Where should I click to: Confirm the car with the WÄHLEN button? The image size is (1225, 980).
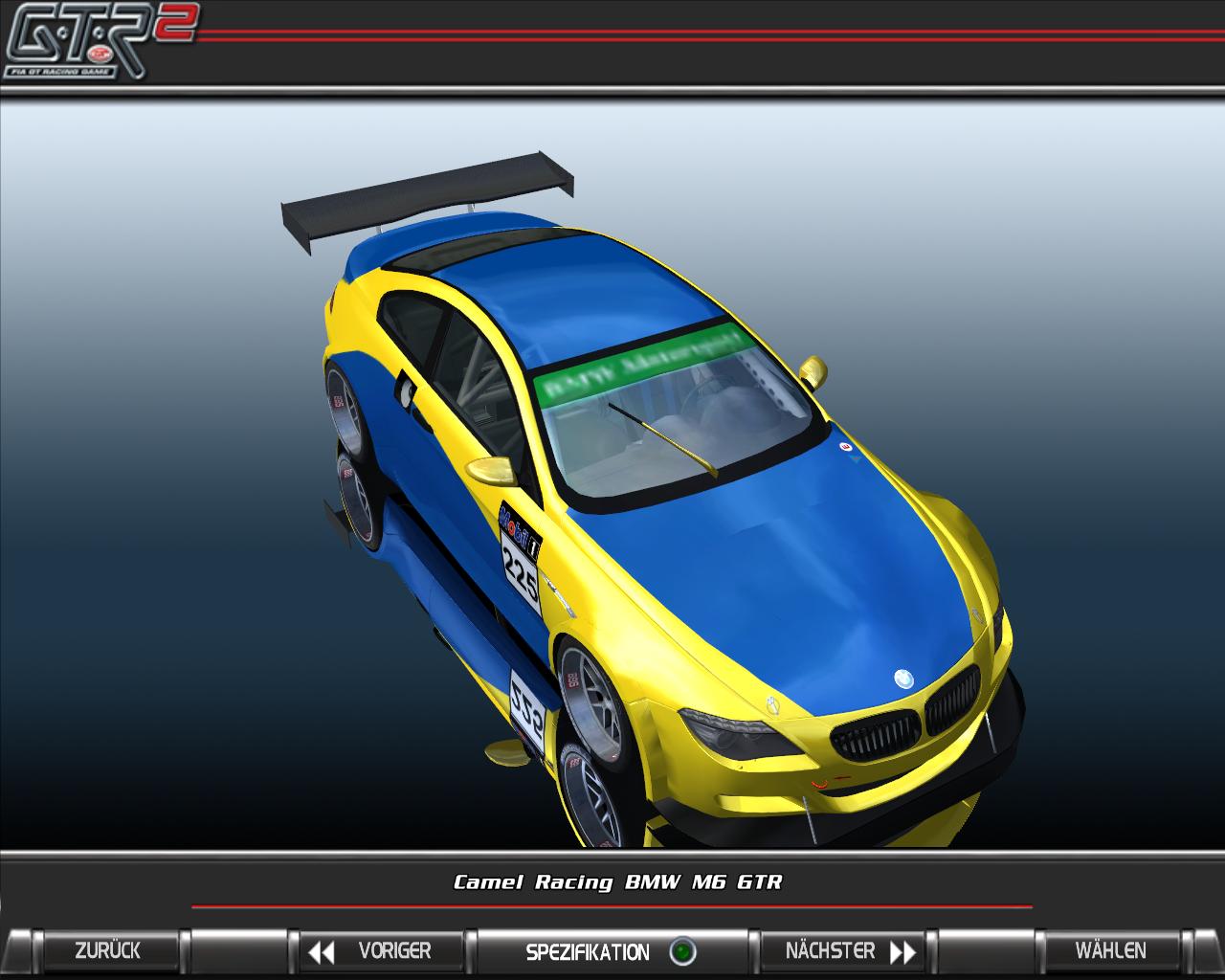1110,950
